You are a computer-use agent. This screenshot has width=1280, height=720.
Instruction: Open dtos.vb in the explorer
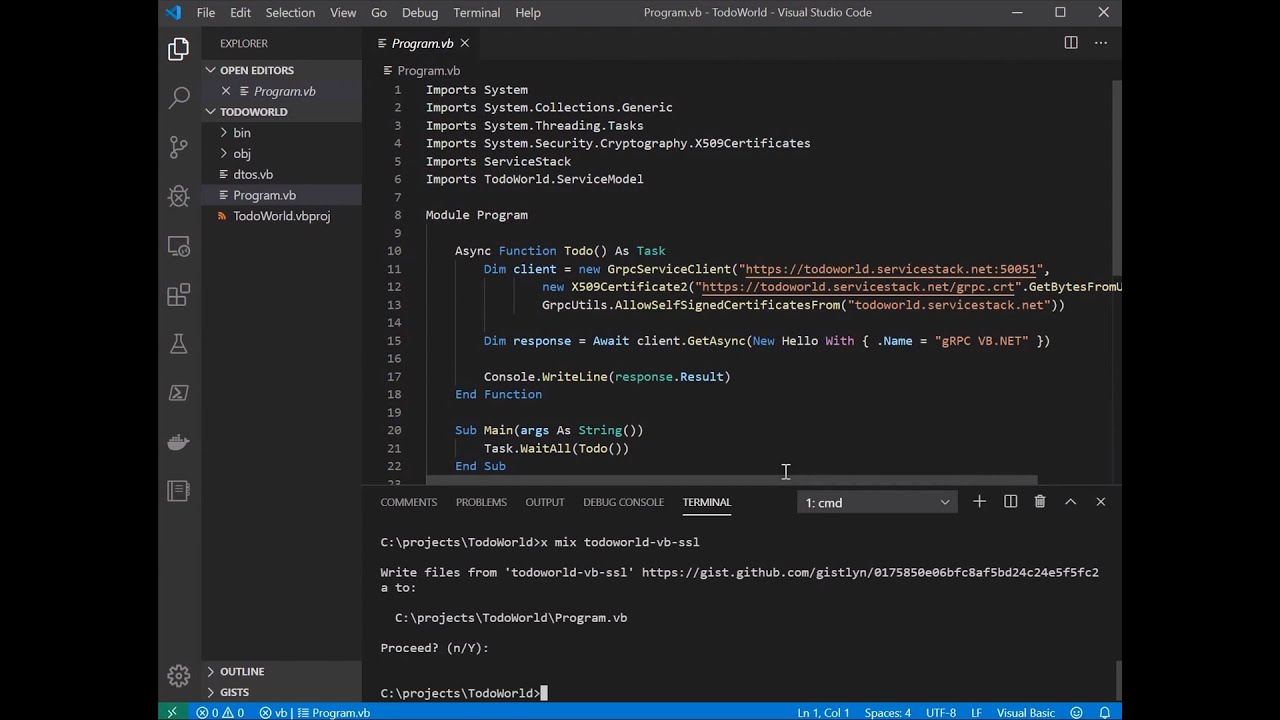tap(281, 175)
